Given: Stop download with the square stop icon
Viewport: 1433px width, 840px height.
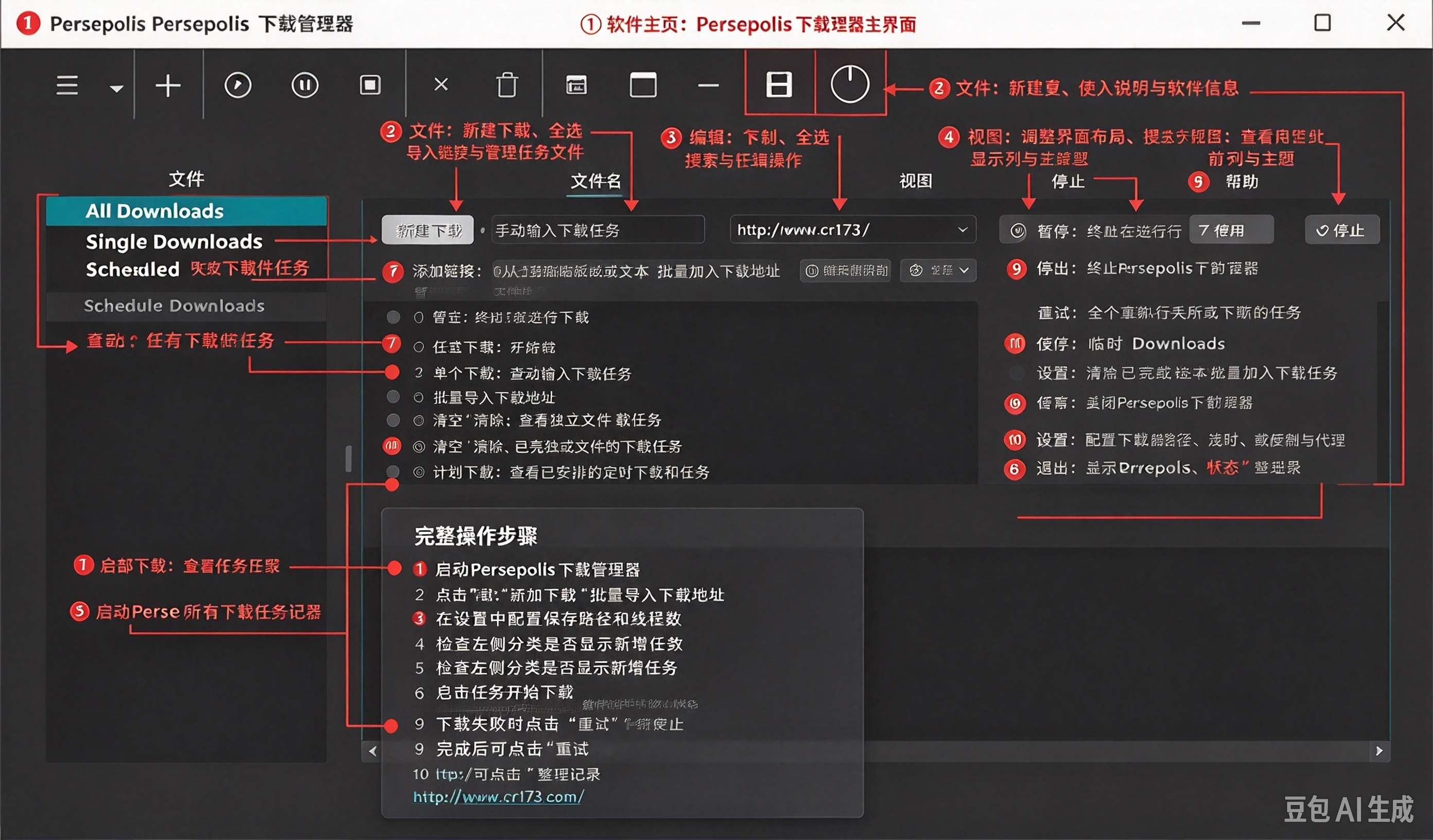Looking at the screenshot, I should click(370, 86).
